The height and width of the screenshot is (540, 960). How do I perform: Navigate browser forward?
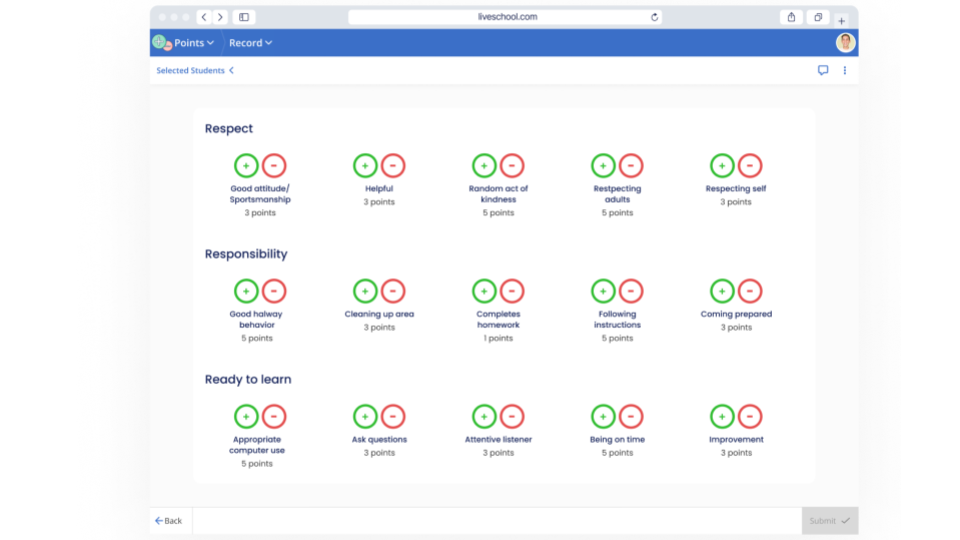pos(220,17)
